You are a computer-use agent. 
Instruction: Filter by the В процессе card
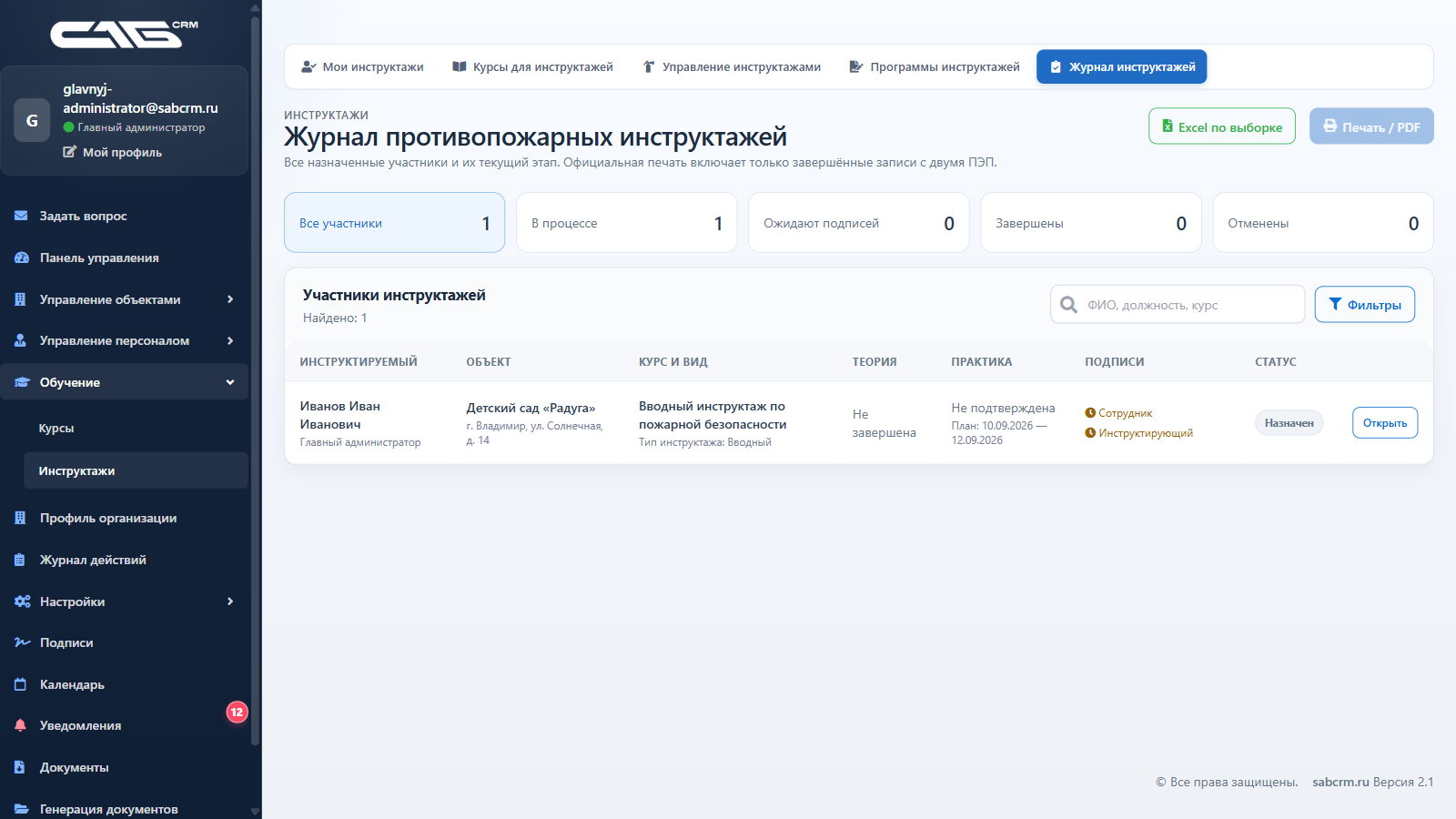click(627, 223)
